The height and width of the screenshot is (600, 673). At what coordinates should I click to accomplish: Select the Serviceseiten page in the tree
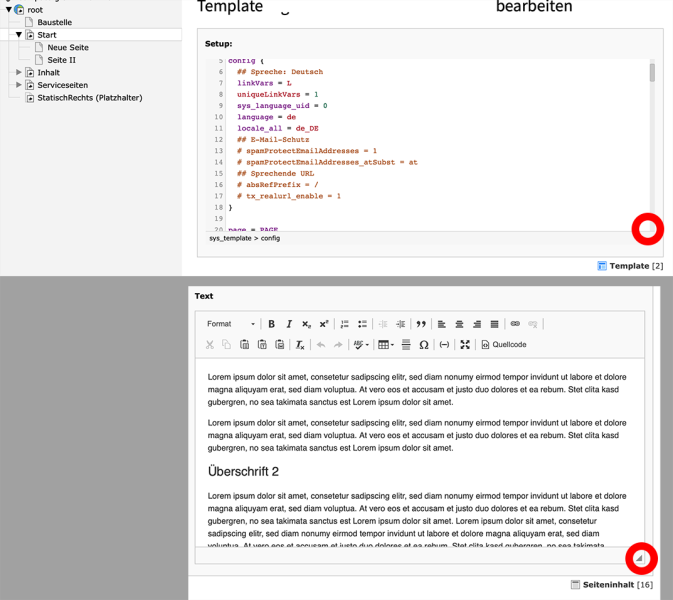pos(63,85)
